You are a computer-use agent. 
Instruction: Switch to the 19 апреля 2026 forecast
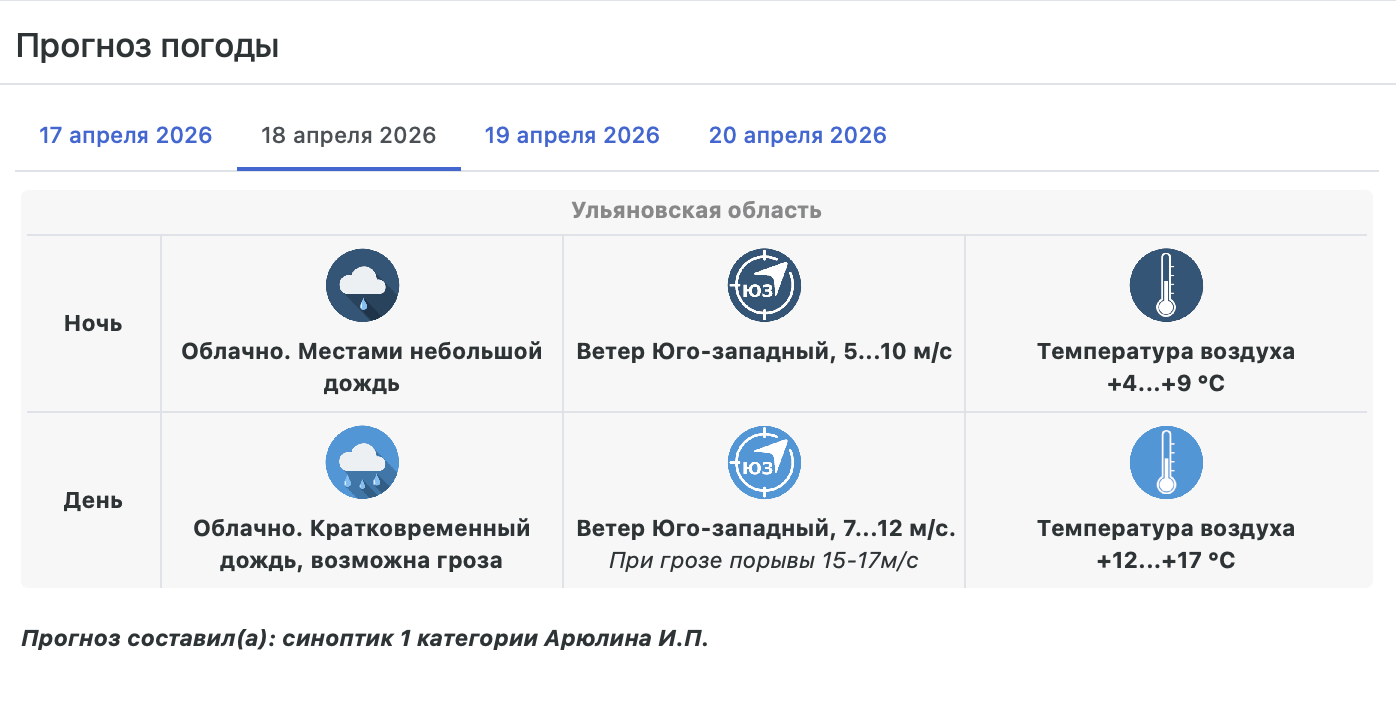[572, 136]
